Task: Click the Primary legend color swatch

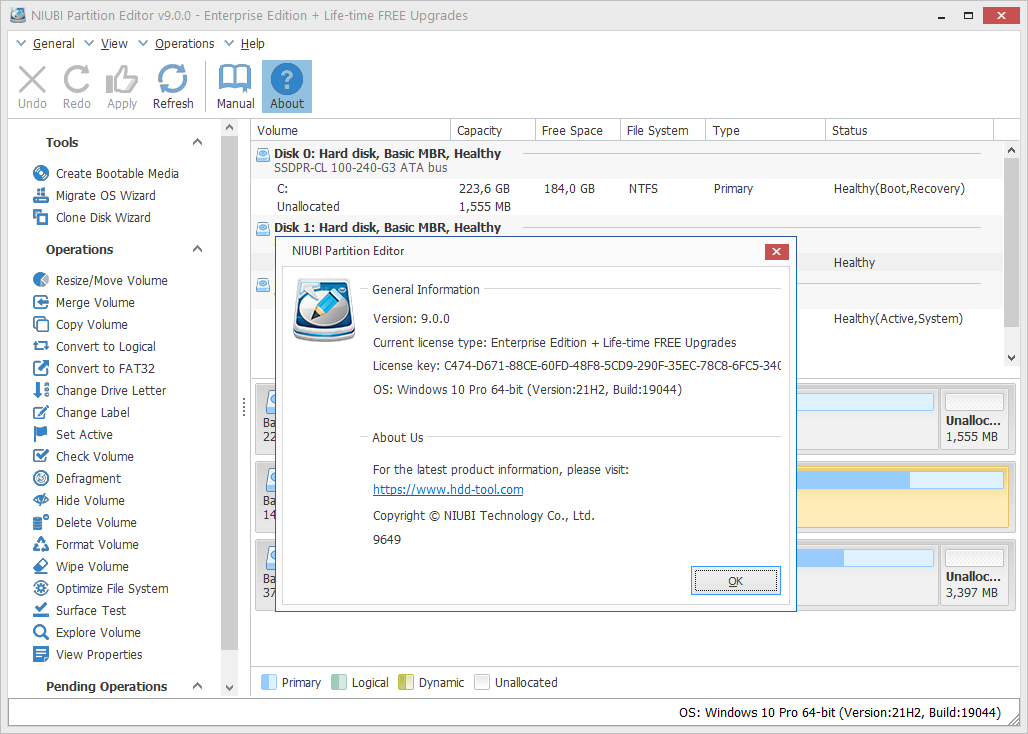Action: [x=269, y=682]
